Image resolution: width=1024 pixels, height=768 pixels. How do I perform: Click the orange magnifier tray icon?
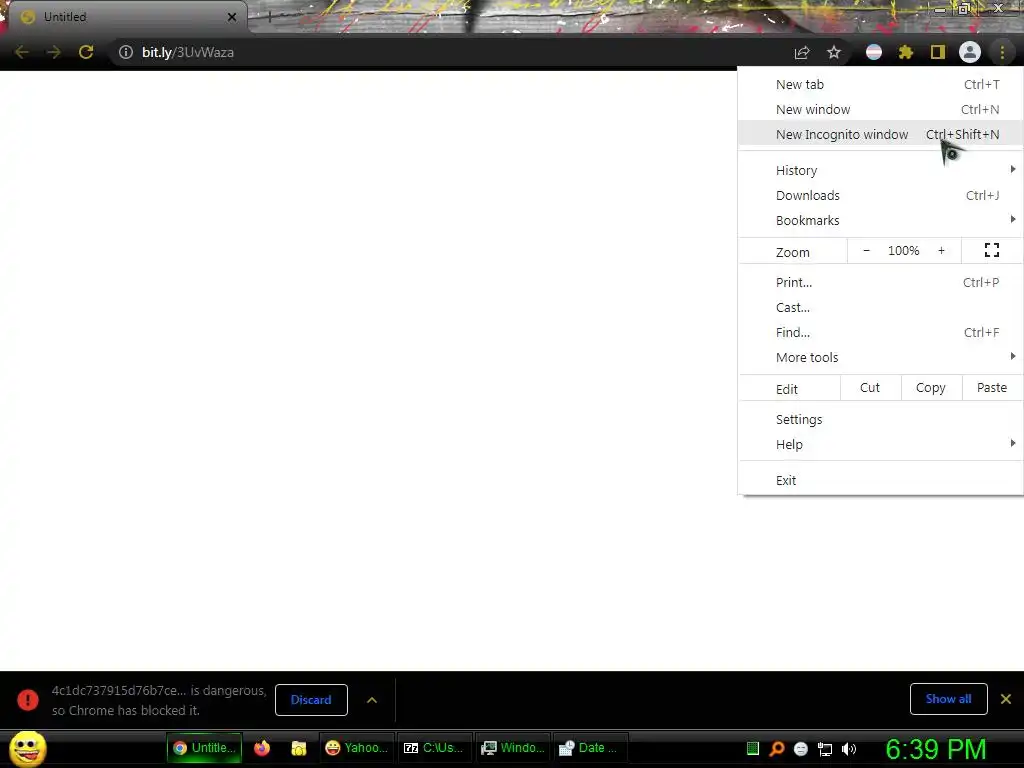coord(776,748)
